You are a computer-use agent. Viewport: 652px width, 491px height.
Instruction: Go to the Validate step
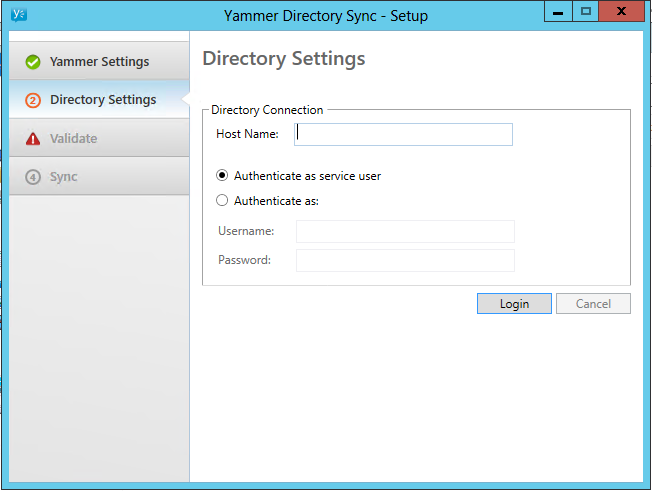coord(99,138)
